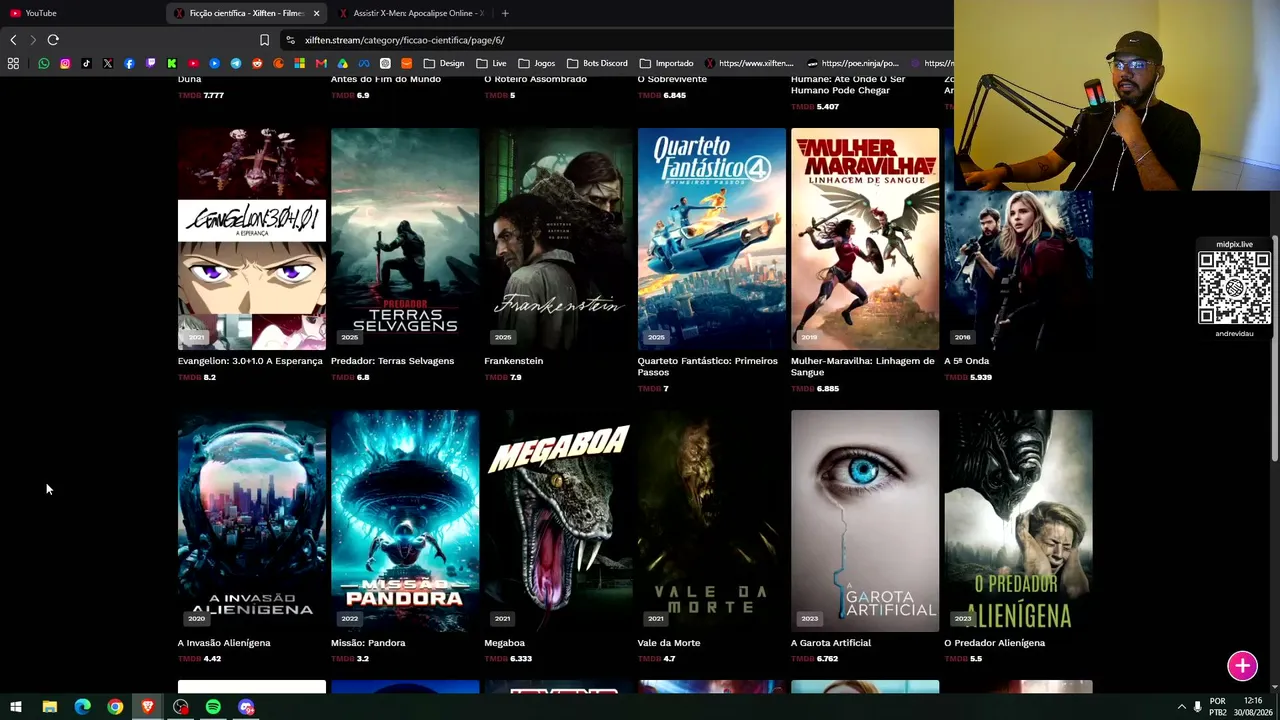The height and width of the screenshot is (720, 1280).
Task: Switch to the Assistir X-Men: Apocalipse tab
Action: 410,13
